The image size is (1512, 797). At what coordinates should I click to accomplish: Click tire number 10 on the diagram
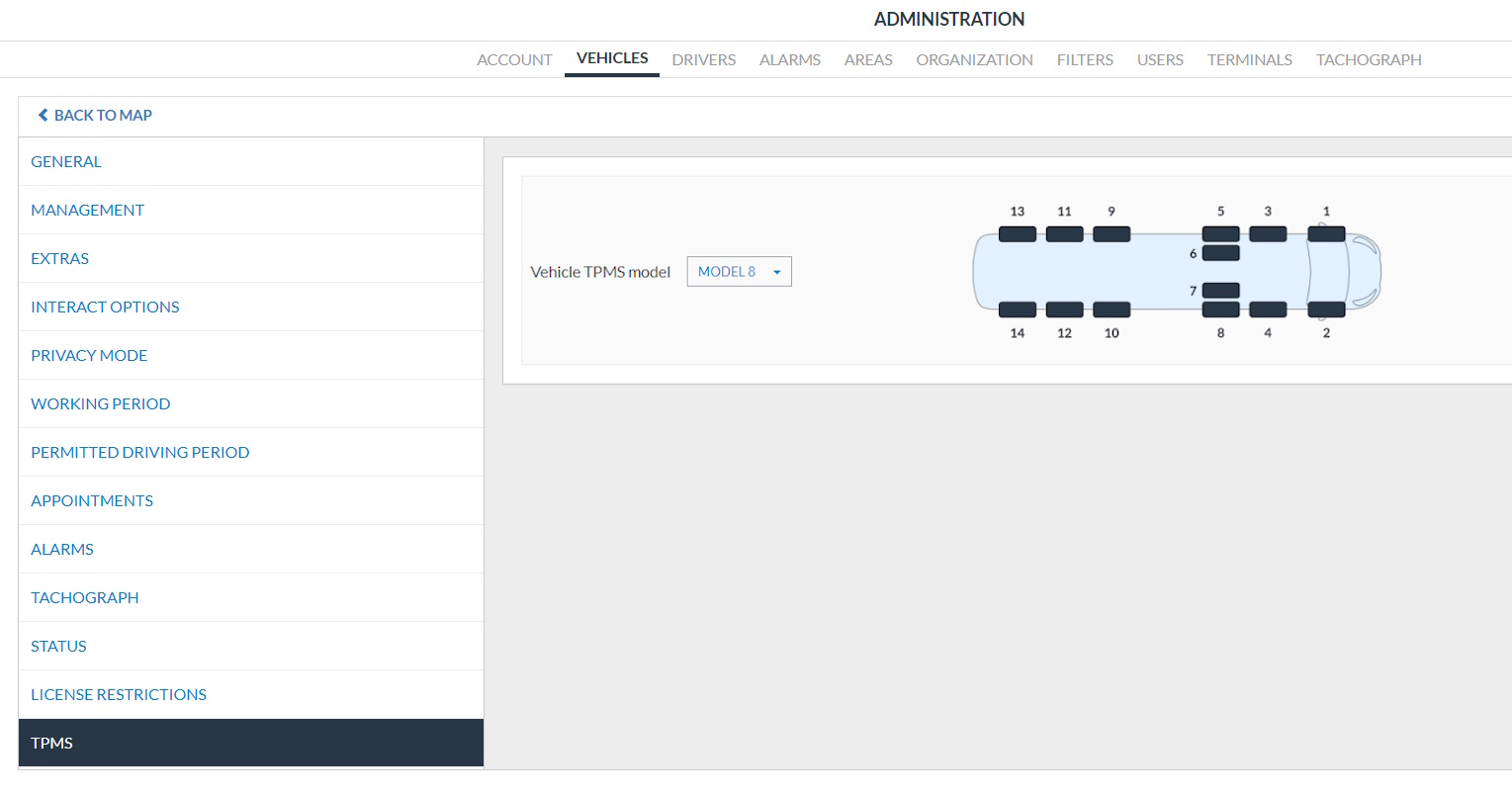click(x=1112, y=310)
